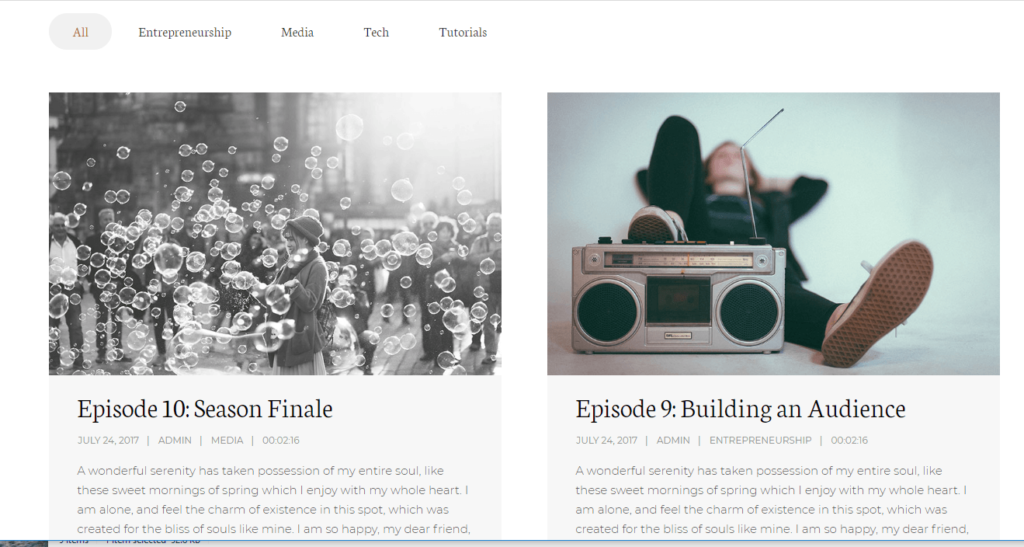Switch to the Media filter tab
Screen dimensions: 1024x547
297,32
